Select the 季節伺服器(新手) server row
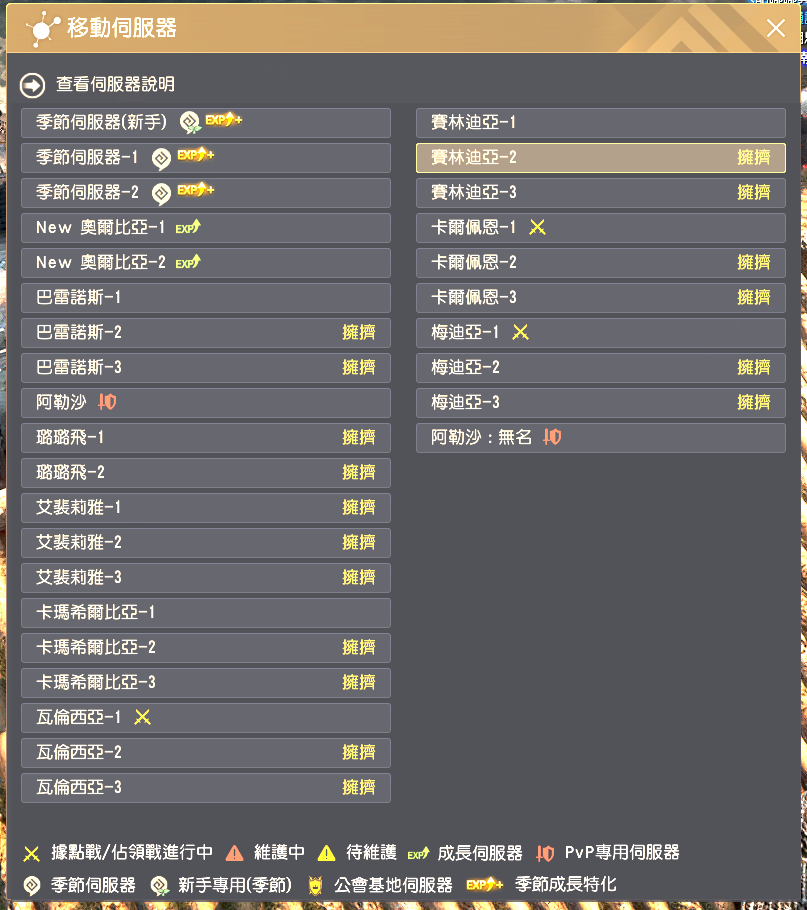This screenshot has width=807, height=910. point(206,122)
